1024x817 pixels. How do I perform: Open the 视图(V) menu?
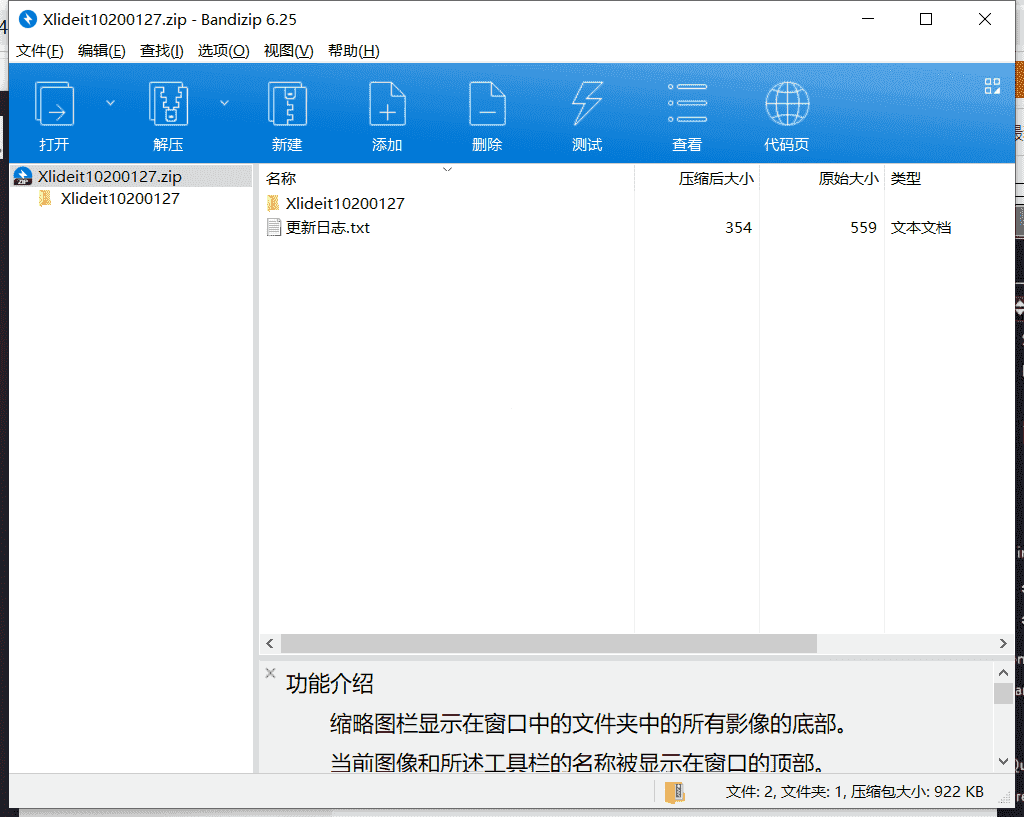[288, 51]
